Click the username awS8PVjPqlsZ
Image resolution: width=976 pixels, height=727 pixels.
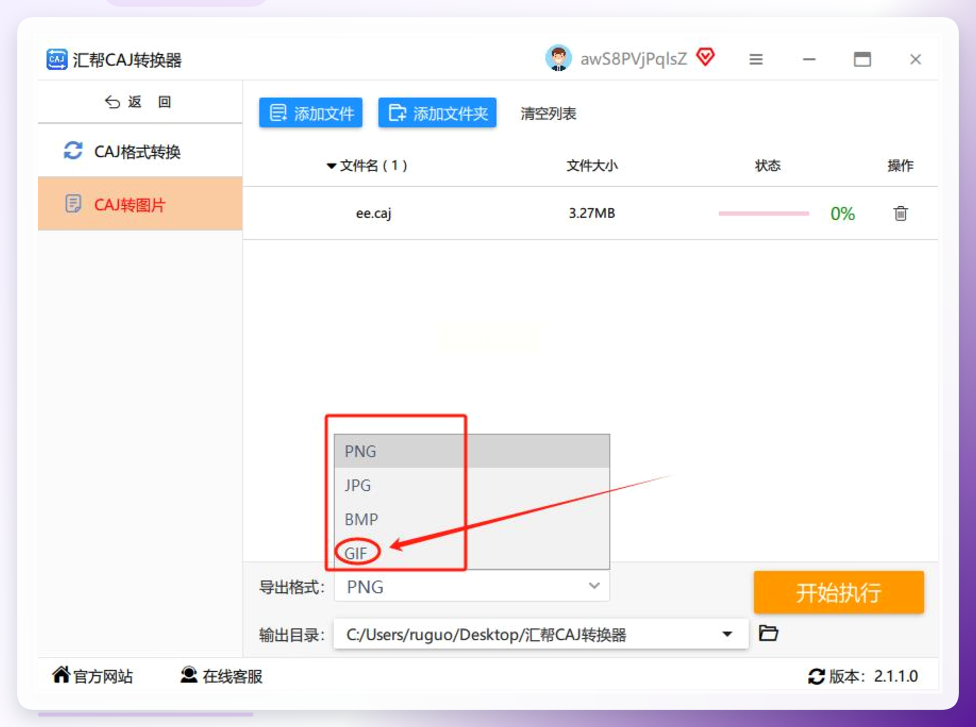point(634,59)
